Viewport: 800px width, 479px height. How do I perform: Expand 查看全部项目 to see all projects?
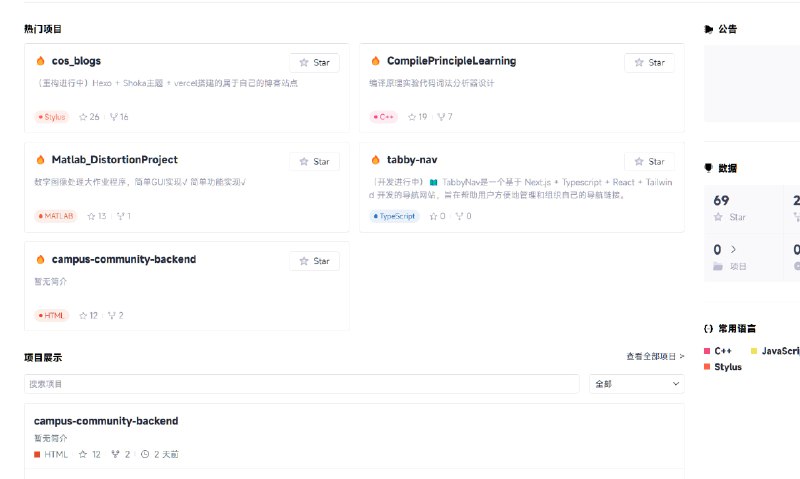tap(655, 356)
